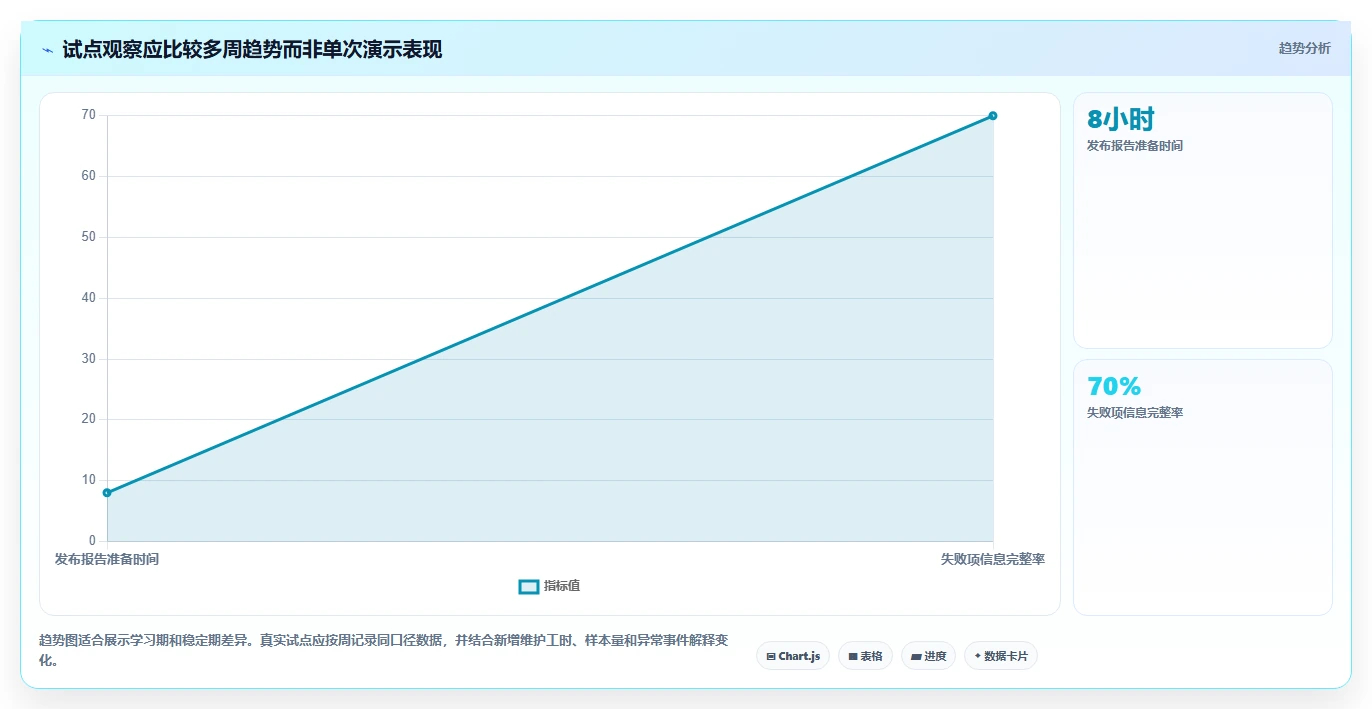
Task: Click y-axis tick label 30
Action: point(89,359)
